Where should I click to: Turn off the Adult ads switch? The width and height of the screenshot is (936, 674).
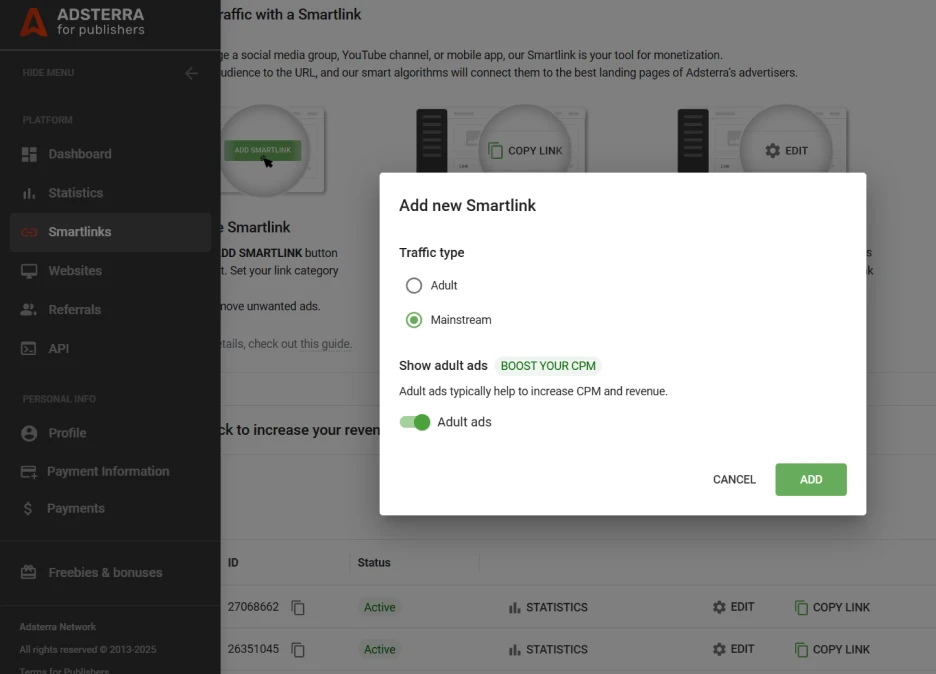click(x=415, y=422)
